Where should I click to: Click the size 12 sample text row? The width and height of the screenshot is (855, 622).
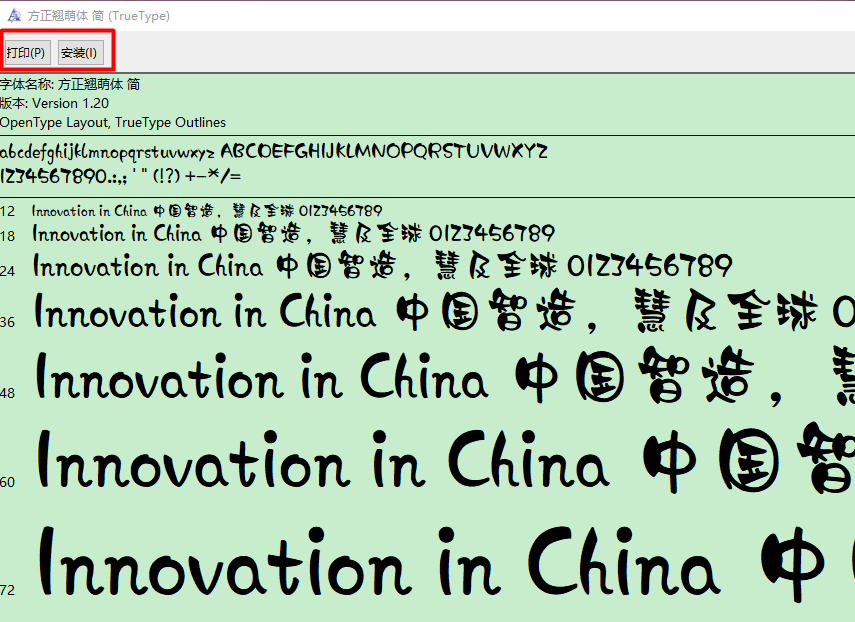click(x=207, y=211)
